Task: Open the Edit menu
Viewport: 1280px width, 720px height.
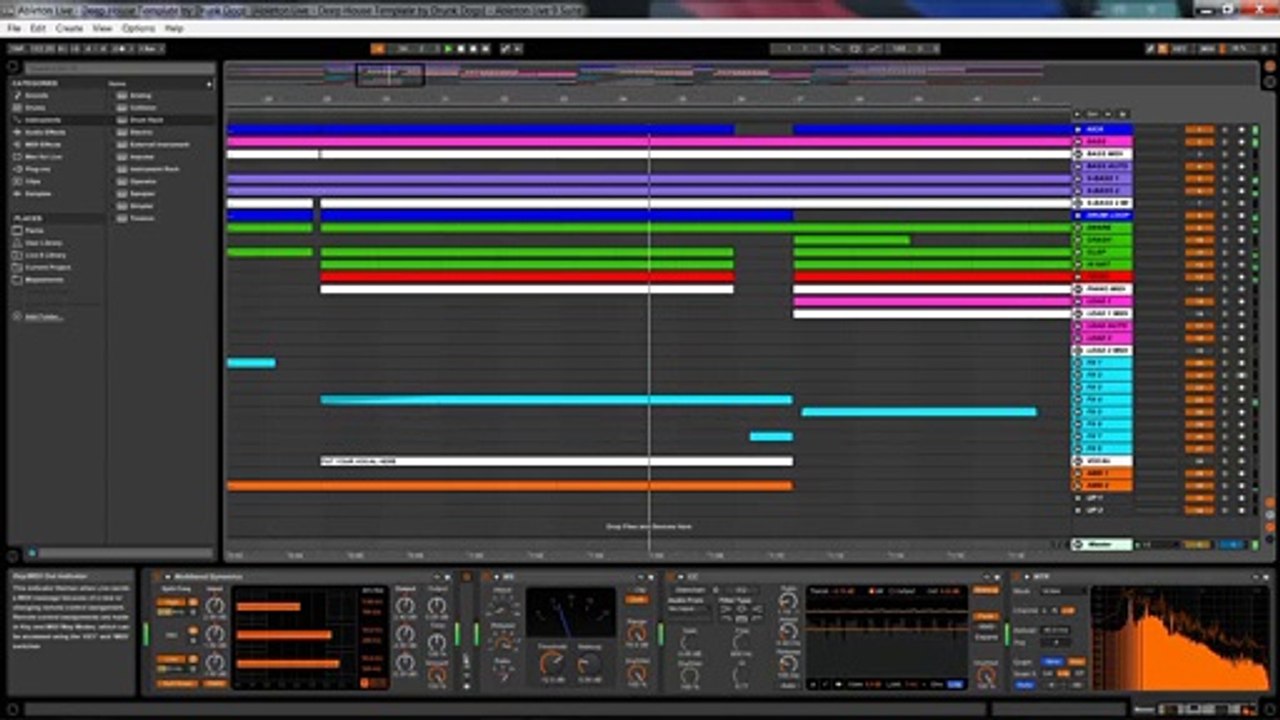Action: point(38,28)
